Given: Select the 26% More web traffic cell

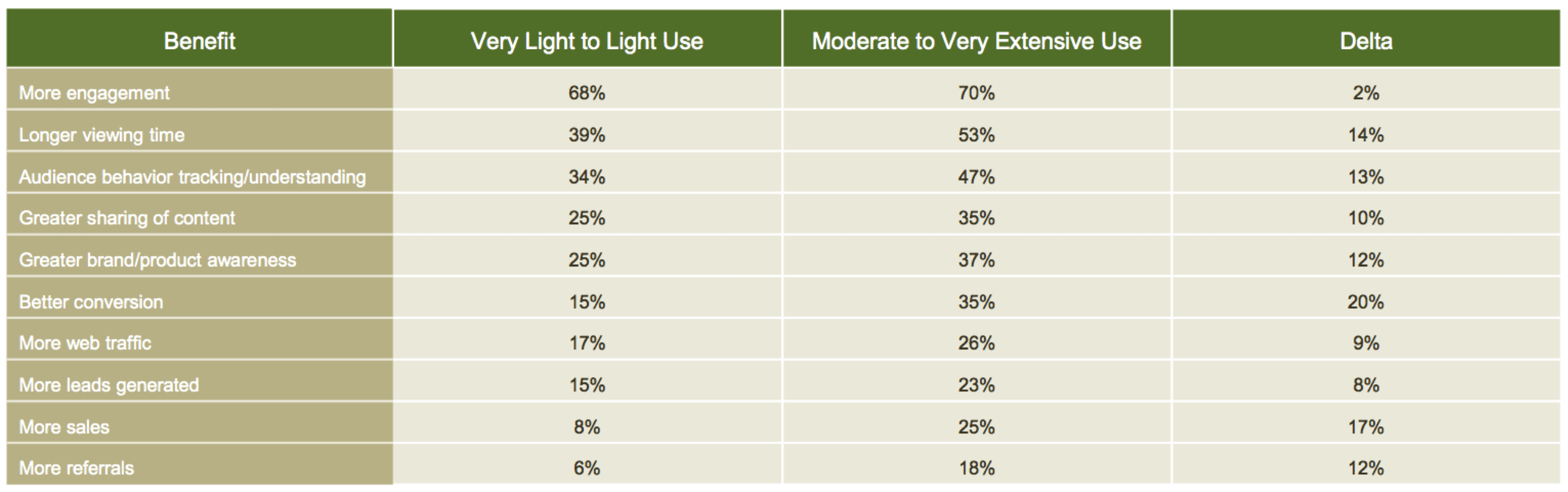Looking at the screenshot, I should 976,343.
